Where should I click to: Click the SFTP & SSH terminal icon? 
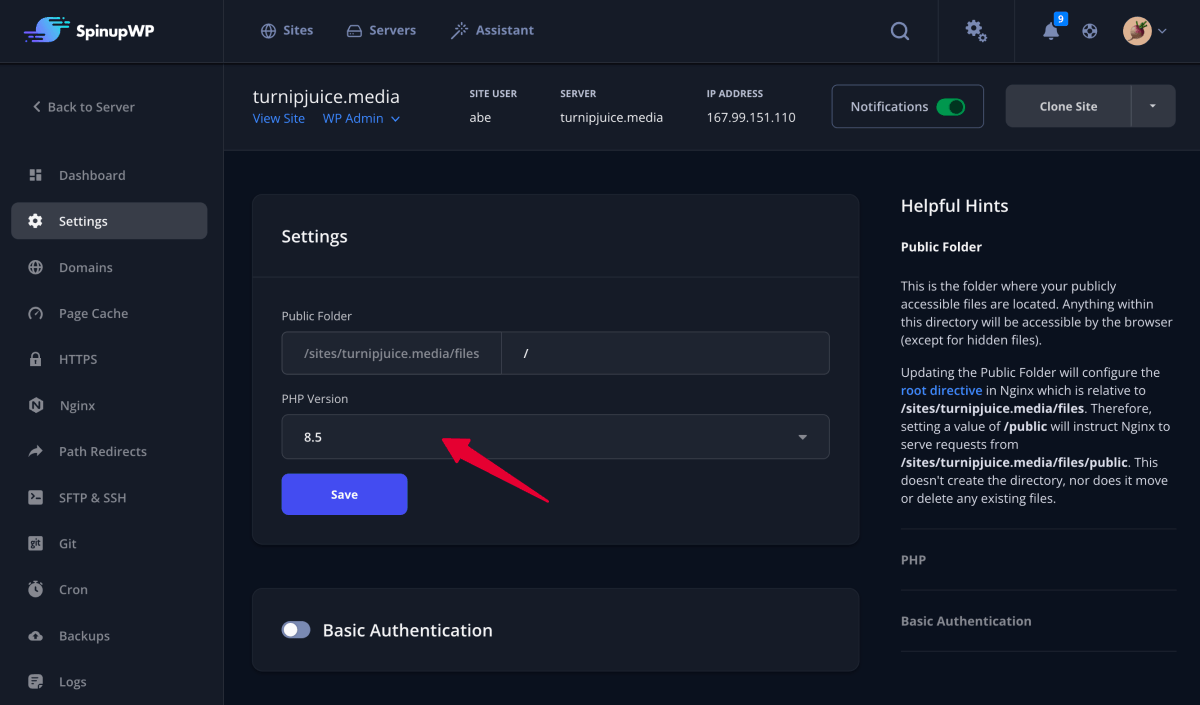point(36,497)
